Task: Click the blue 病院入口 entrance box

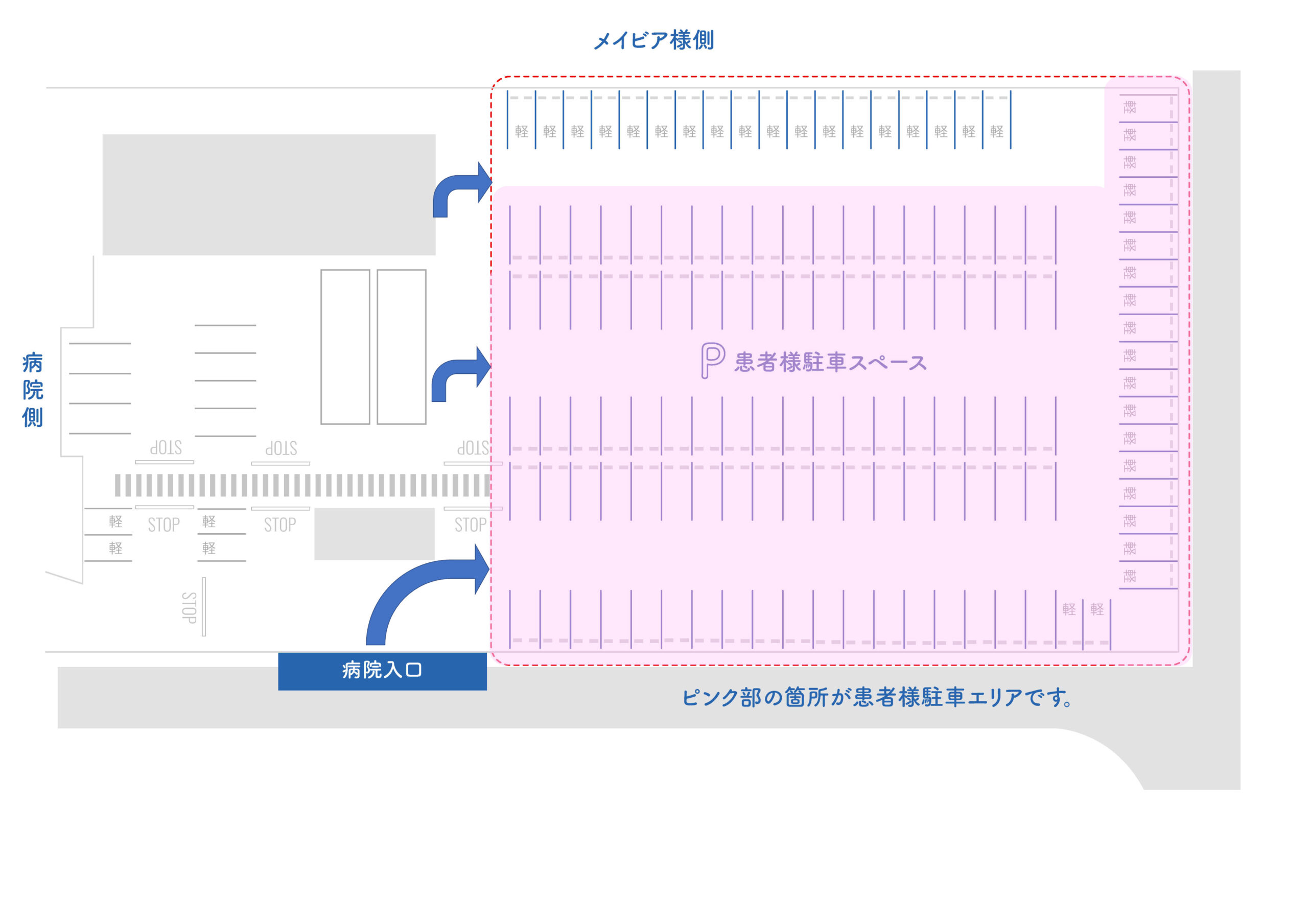Action: pyautogui.click(x=382, y=671)
